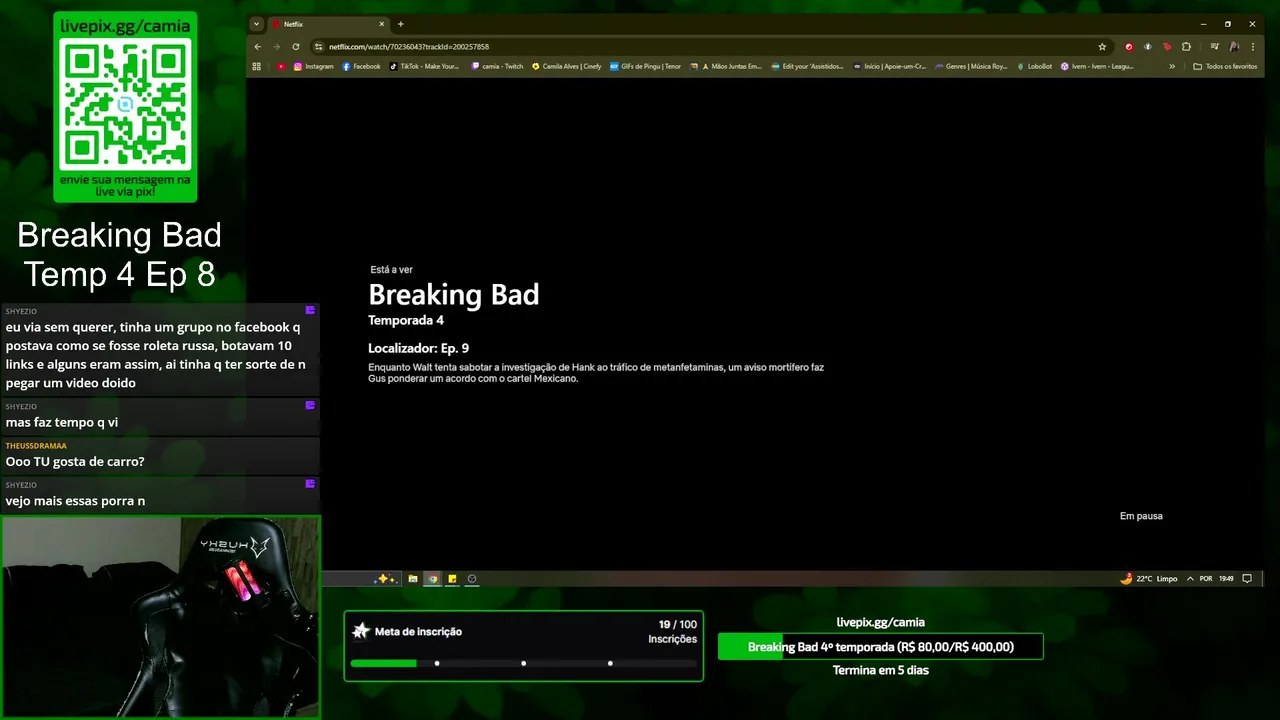The height and width of the screenshot is (720, 1280).
Task: Click the Localizador: Ep. 9 heading
Action: [418, 348]
